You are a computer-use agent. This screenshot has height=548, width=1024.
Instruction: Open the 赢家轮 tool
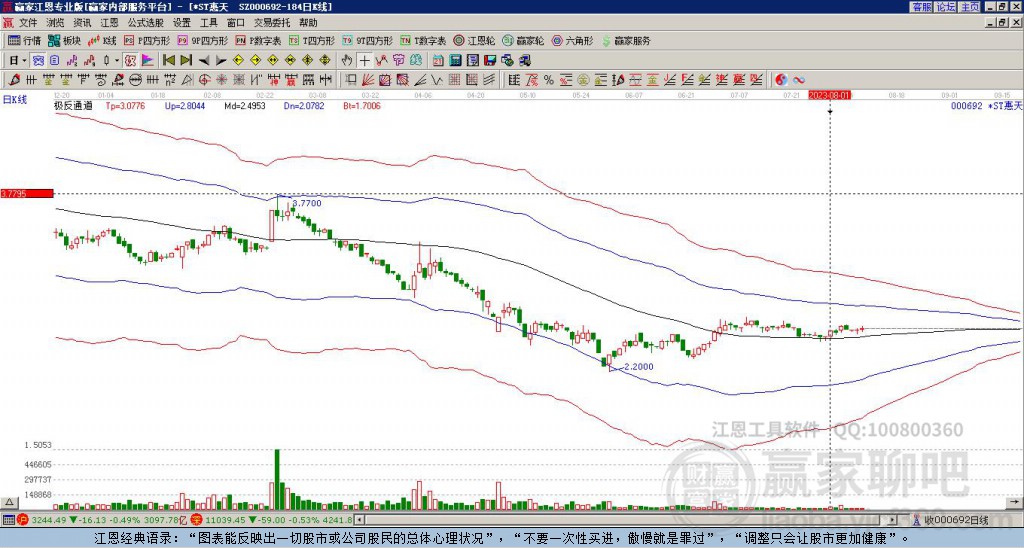click(x=523, y=40)
